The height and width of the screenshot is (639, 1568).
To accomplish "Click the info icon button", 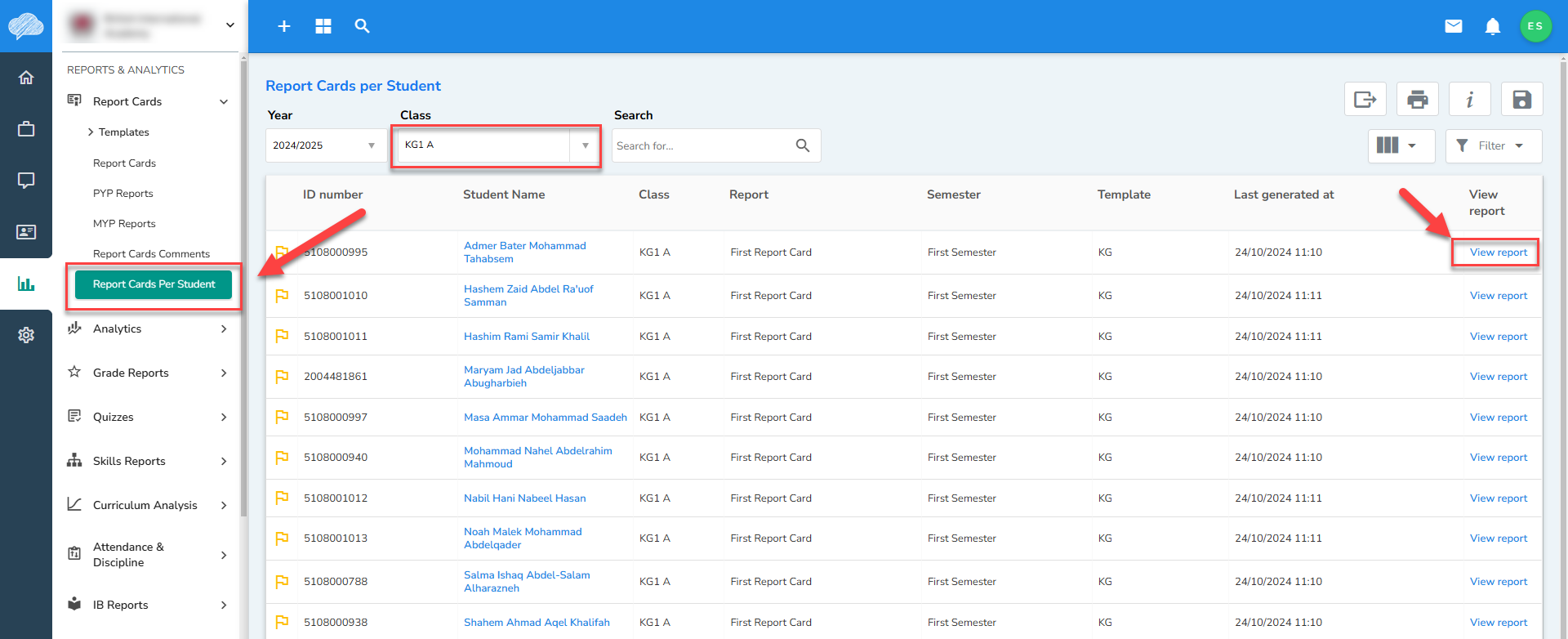I will coord(1470,100).
